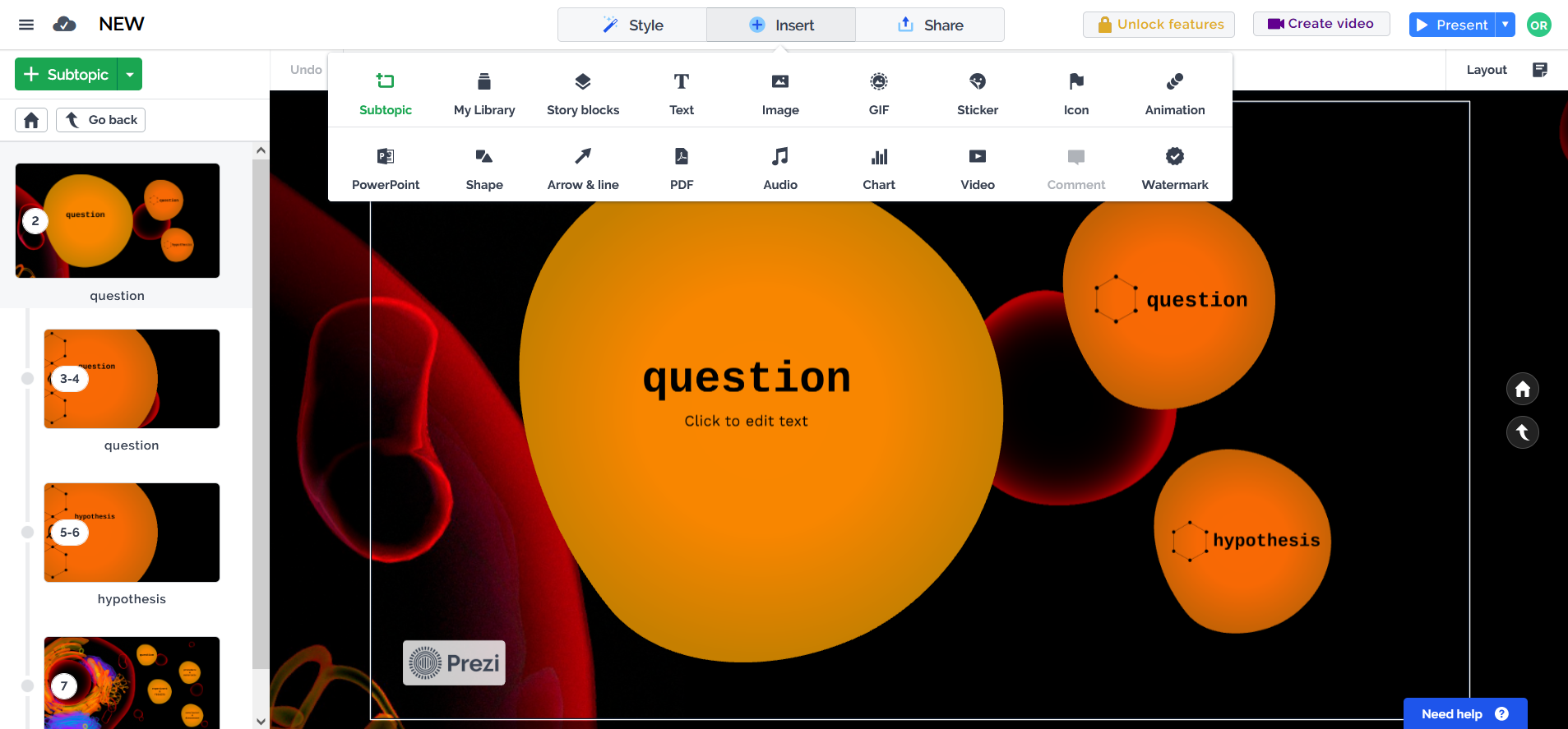The image size is (1568, 729).
Task: Select the hypothesis 5-6 slide thumbnail
Action: (132, 533)
